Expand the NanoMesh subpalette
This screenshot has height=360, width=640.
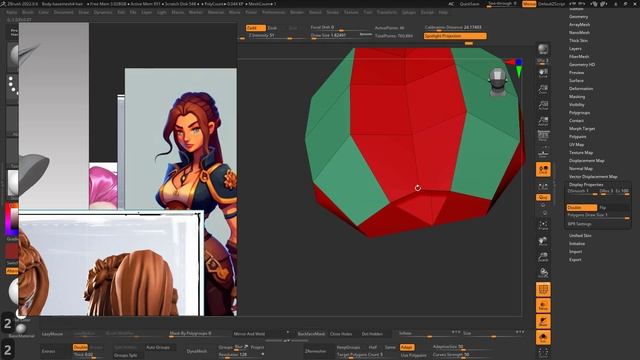click(579, 33)
